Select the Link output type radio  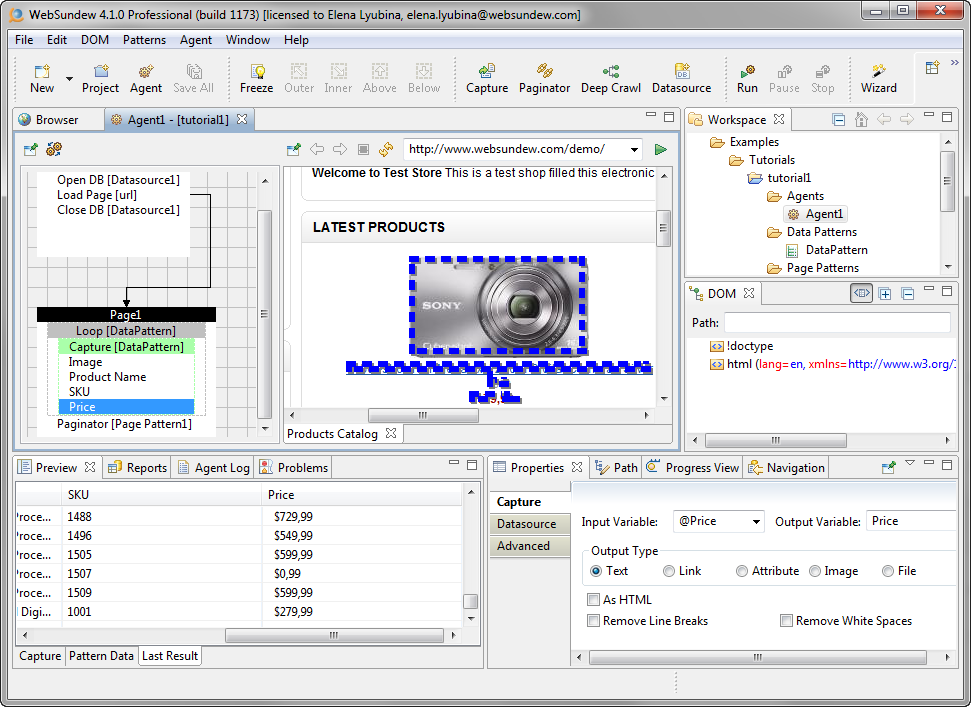669,571
